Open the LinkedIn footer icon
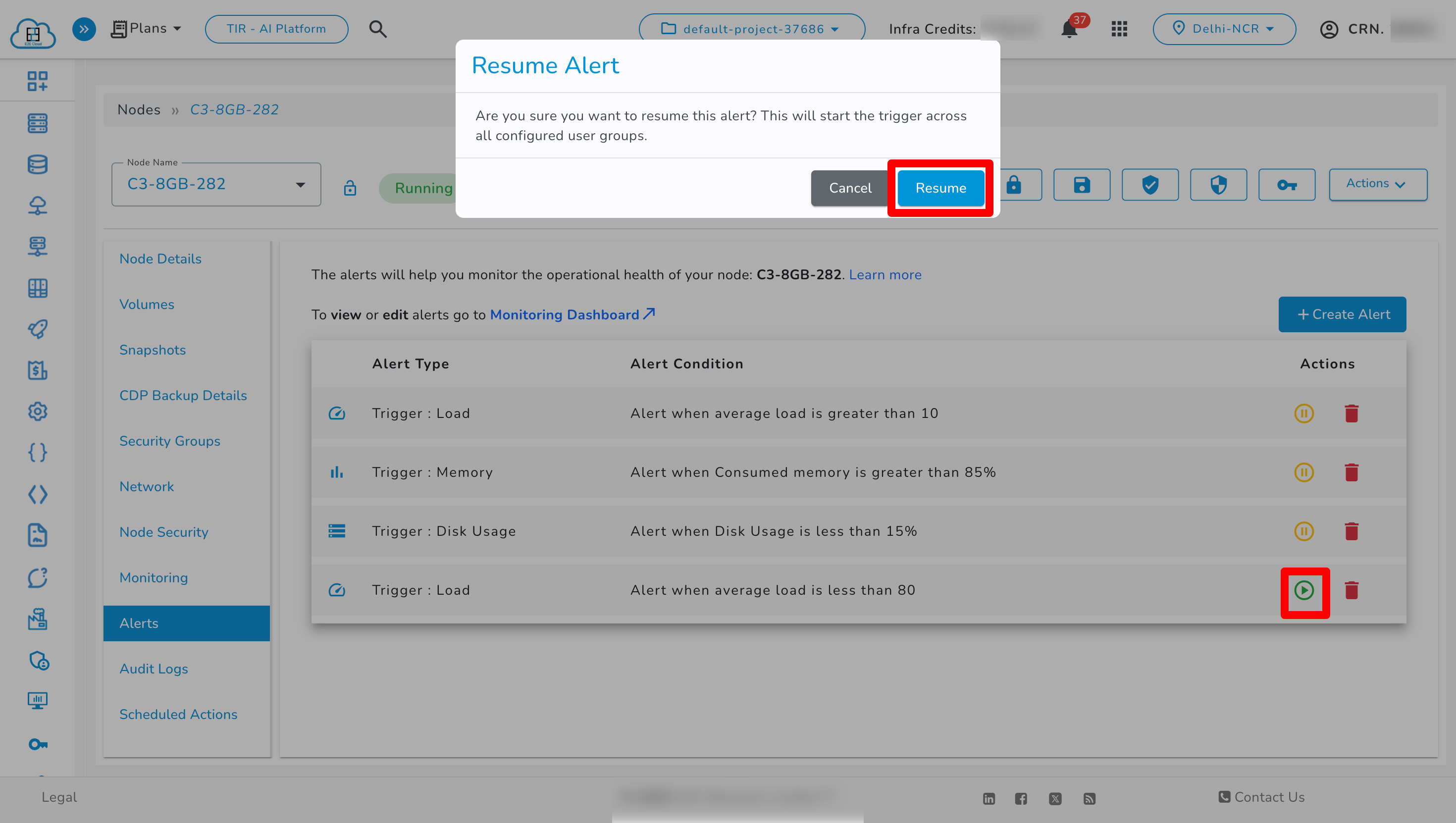Screen dimensions: 1456x823 coord(988,799)
